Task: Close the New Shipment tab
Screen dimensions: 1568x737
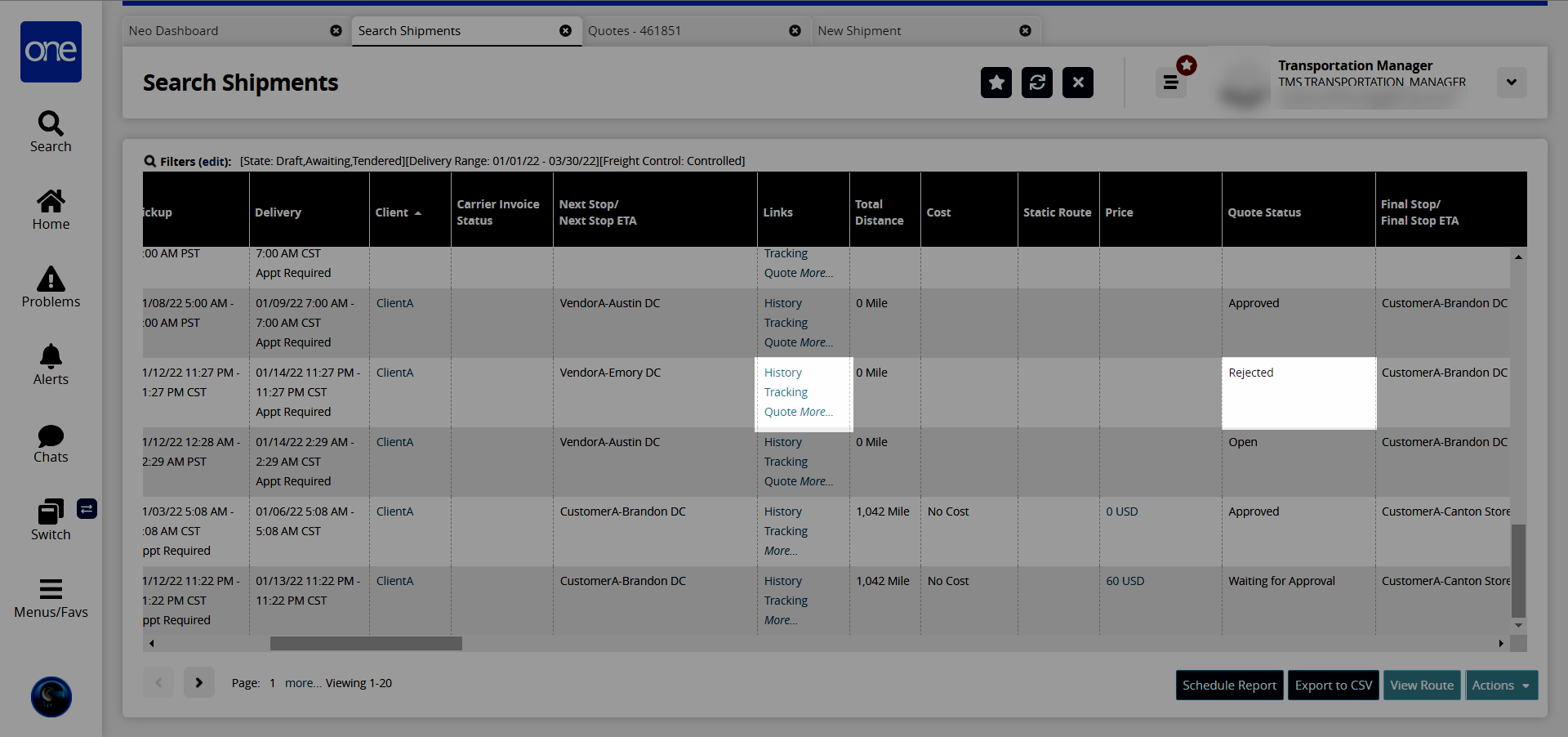Action: 1025,31
